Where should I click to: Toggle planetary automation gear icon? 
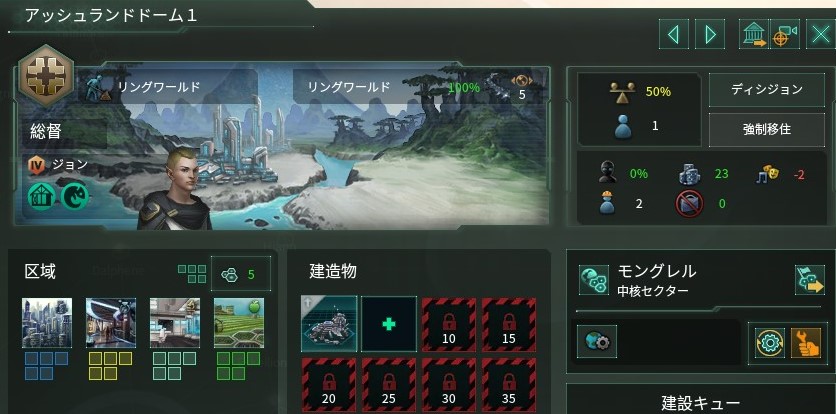pyautogui.click(x=770, y=343)
